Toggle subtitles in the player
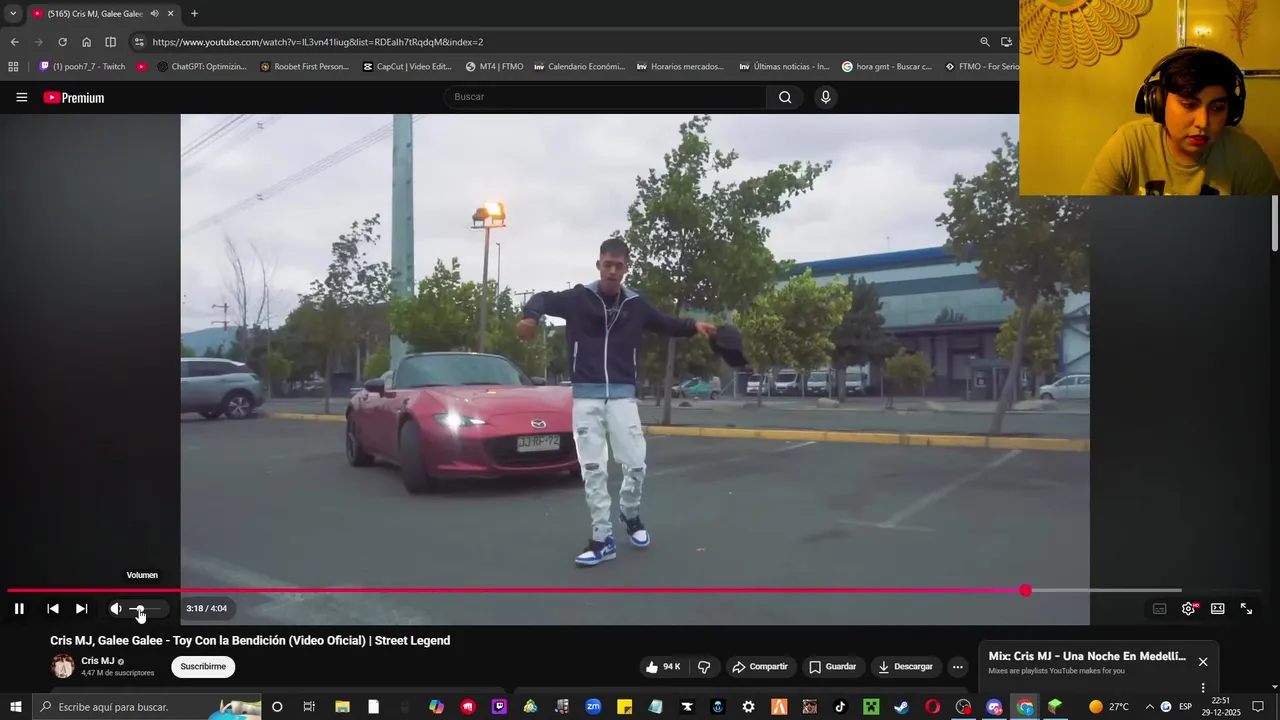This screenshot has height=720, width=1280. 1159,608
